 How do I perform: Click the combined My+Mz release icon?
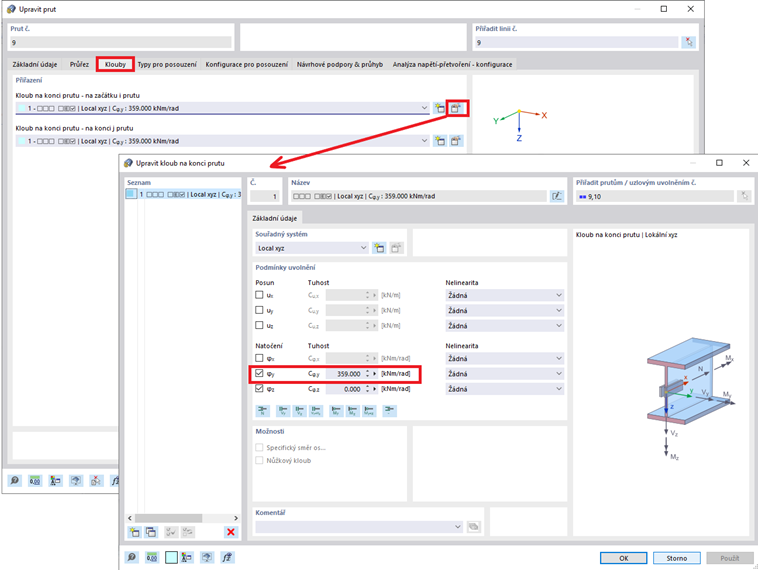tap(369, 411)
